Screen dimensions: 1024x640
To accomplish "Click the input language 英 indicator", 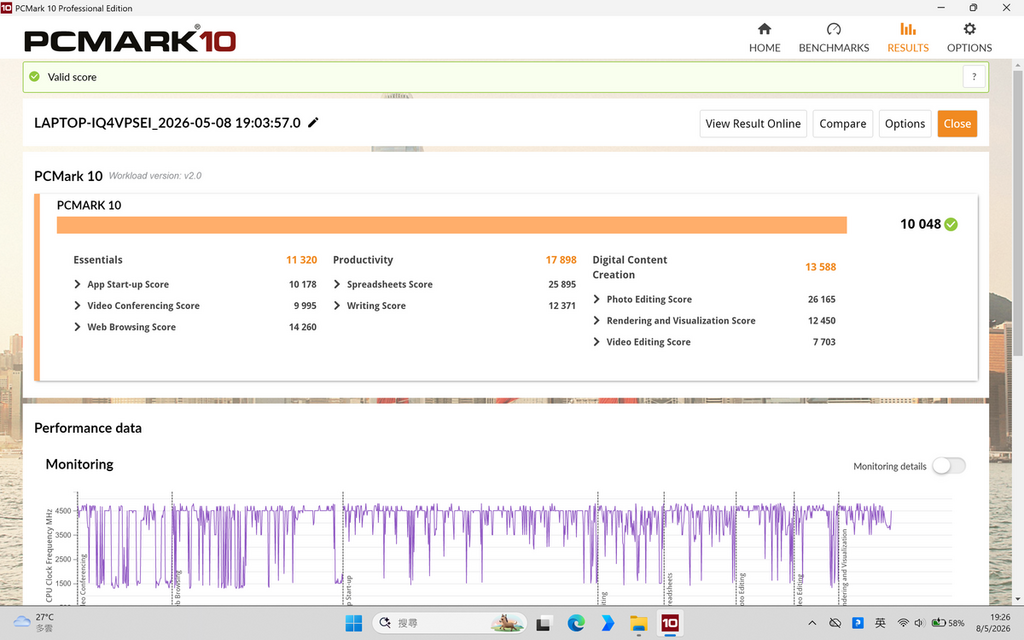I will coord(880,623).
